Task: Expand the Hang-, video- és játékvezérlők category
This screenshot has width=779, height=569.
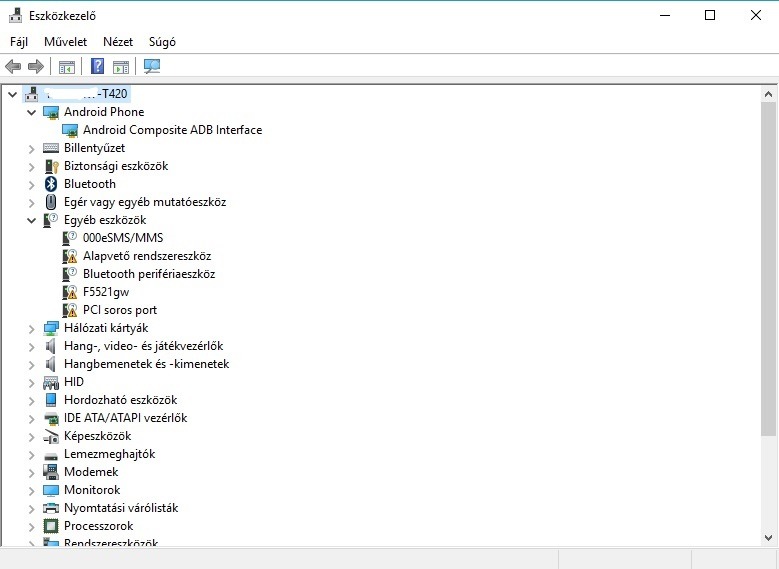Action: (x=31, y=346)
